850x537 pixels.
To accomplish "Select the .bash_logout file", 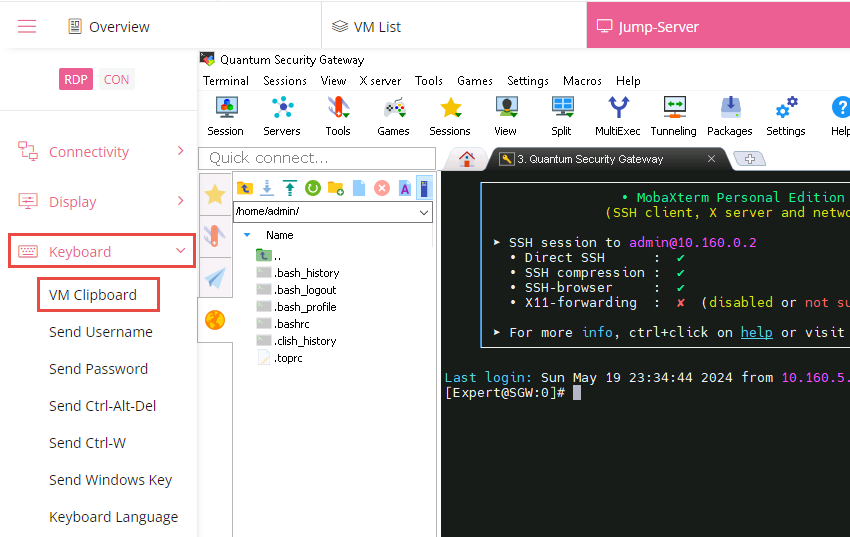I will coord(297,290).
